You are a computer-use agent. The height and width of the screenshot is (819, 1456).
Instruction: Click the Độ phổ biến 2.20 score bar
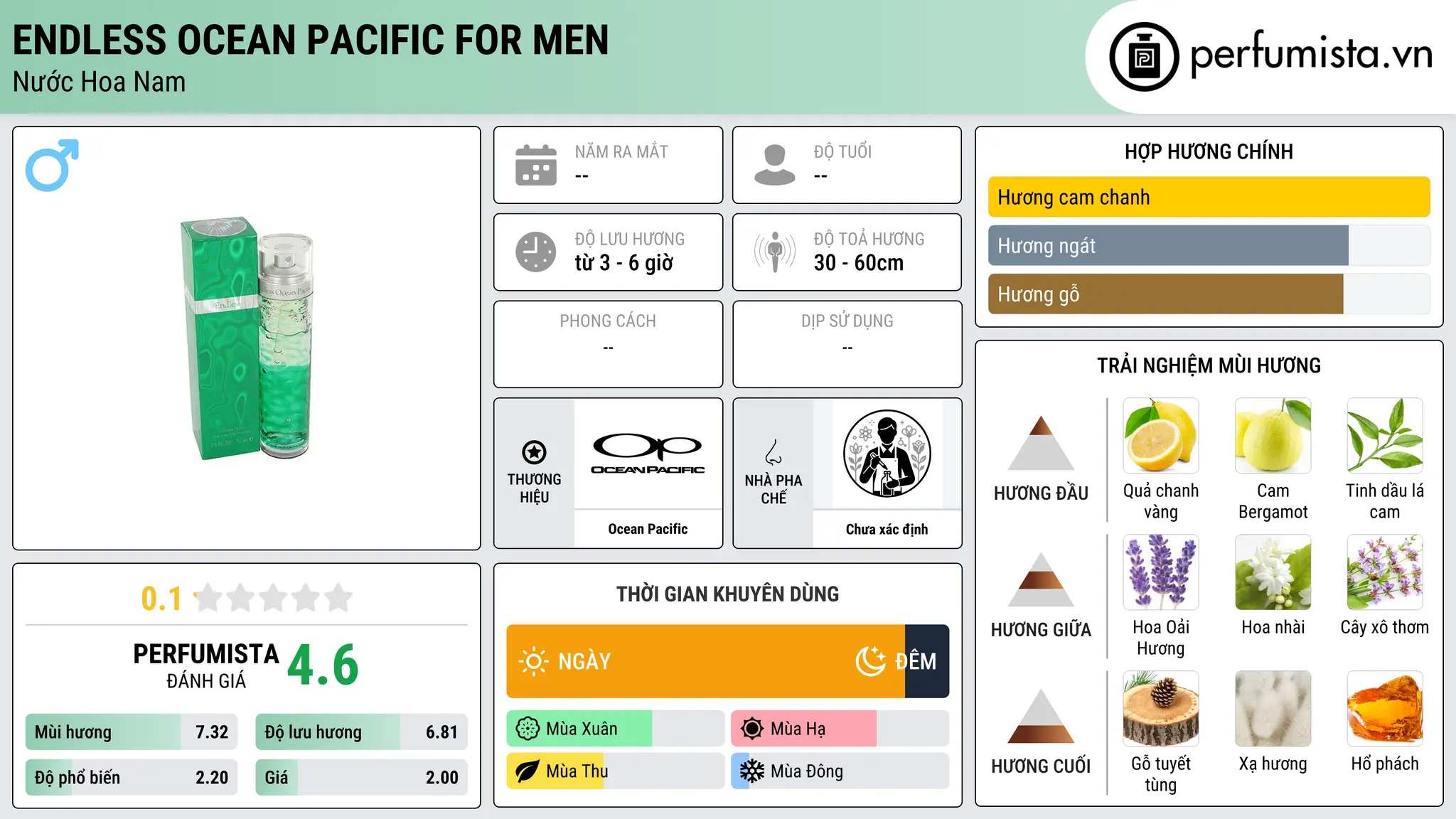pos(132,777)
